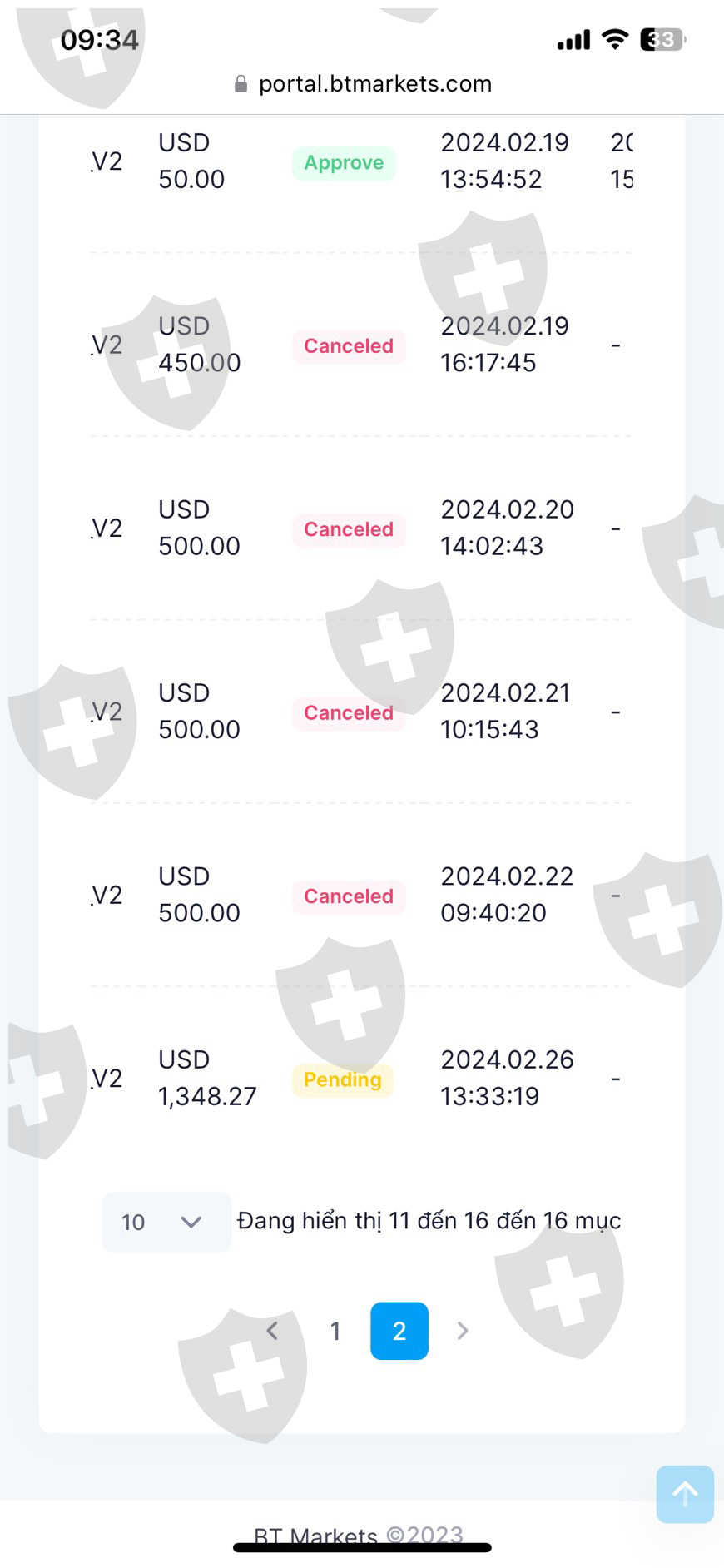Click Canceled badge for USD 450.00 row

[x=349, y=346]
